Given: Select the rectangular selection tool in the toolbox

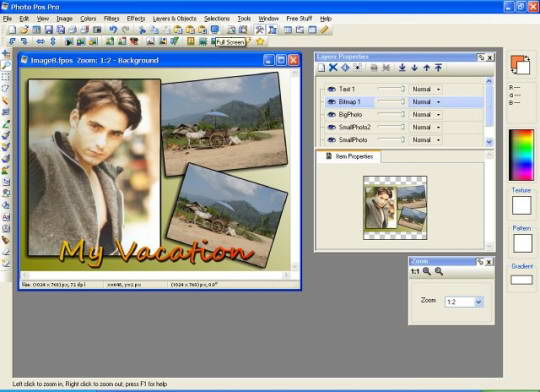Looking at the screenshot, I should click(6, 76).
